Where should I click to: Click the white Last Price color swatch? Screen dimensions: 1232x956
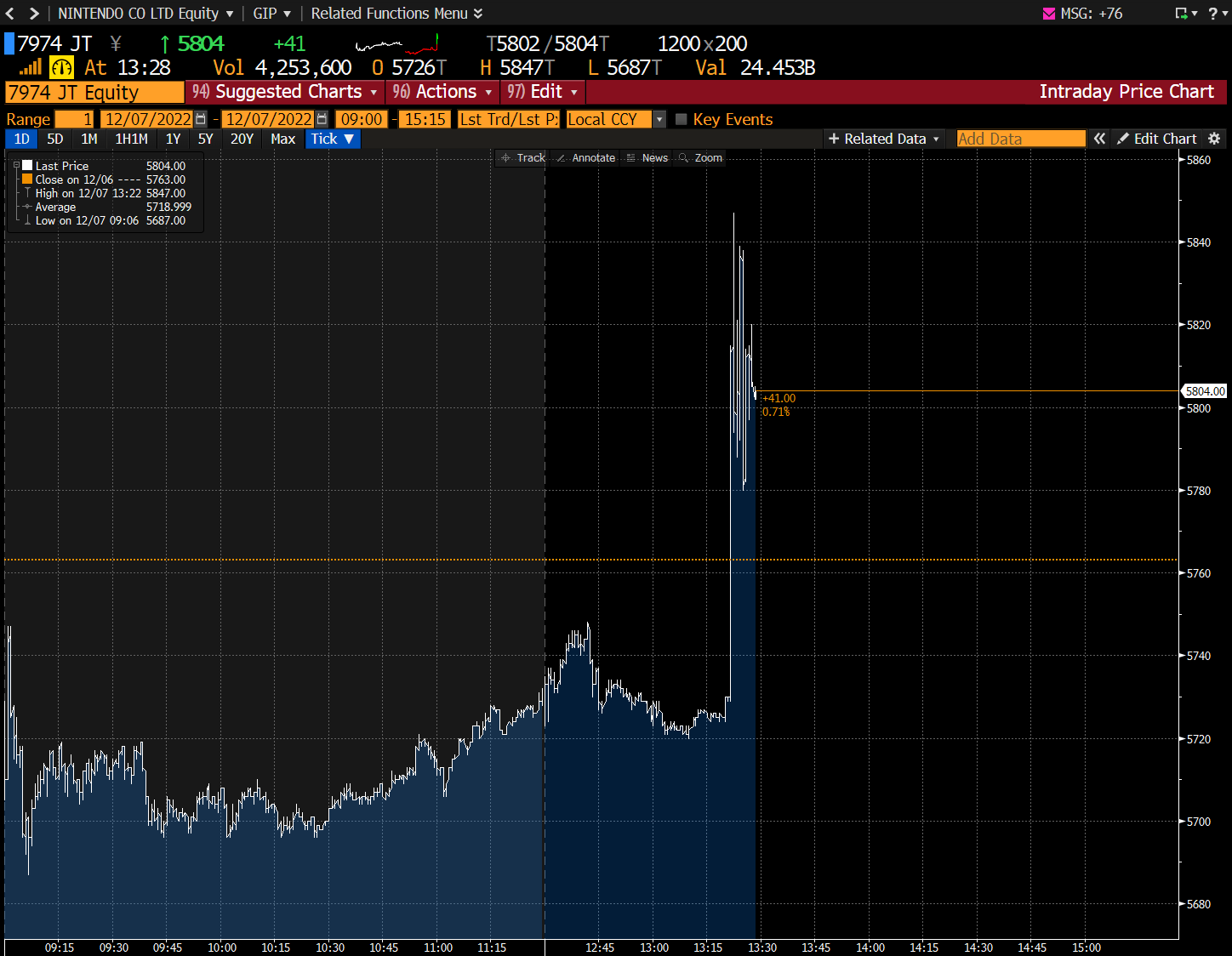(x=27, y=166)
